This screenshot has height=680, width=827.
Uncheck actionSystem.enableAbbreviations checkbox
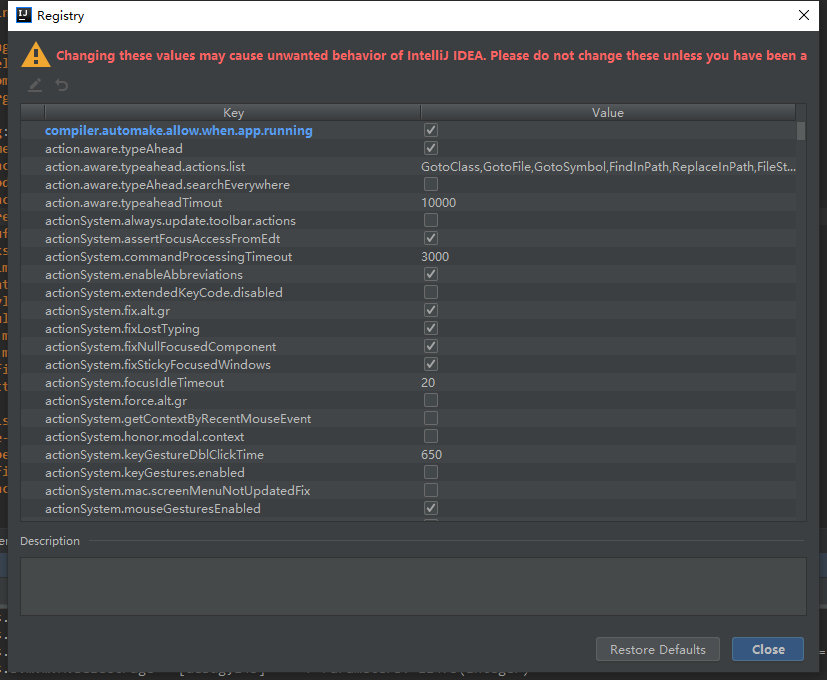[x=431, y=274]
